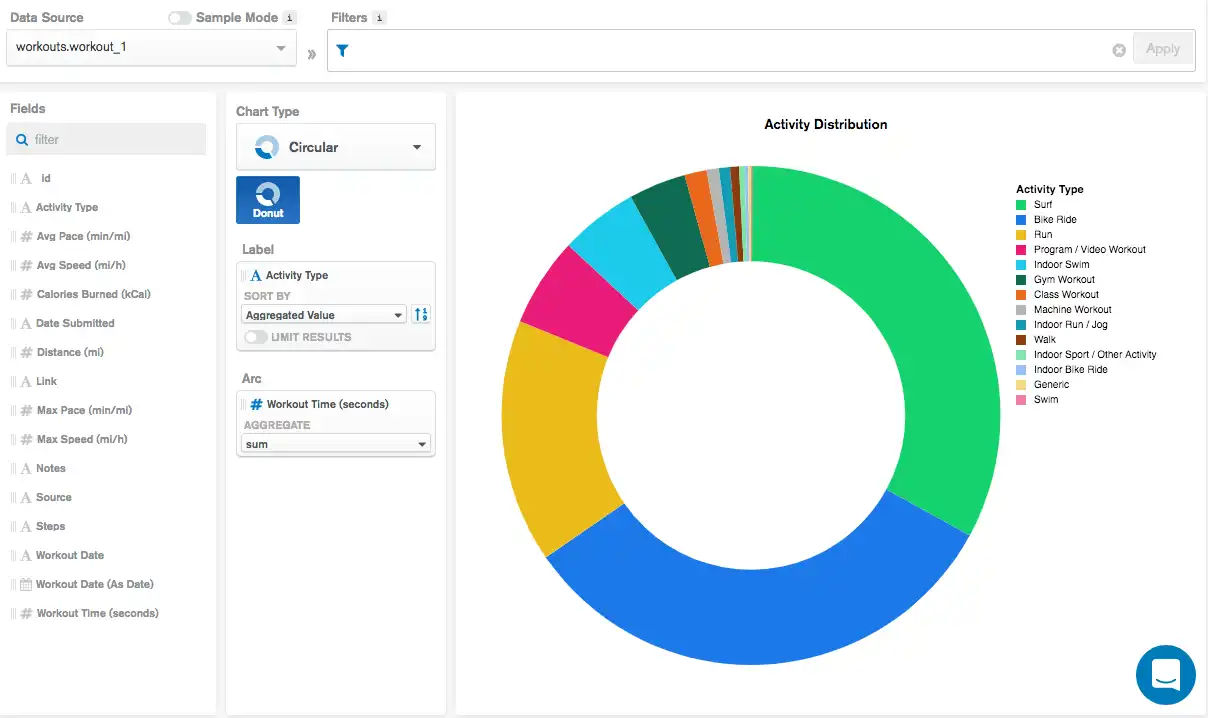Click the blue filter funnel icon
Viewport: 1208px width, 718px height.
coord(342,49)
